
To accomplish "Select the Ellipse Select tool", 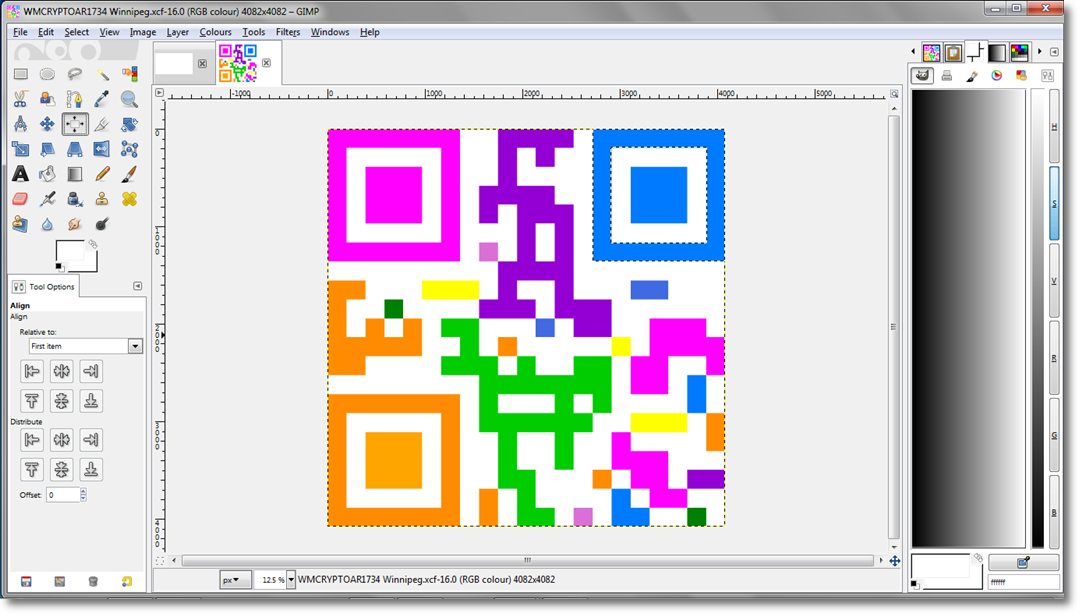I will tap(47, 74).
